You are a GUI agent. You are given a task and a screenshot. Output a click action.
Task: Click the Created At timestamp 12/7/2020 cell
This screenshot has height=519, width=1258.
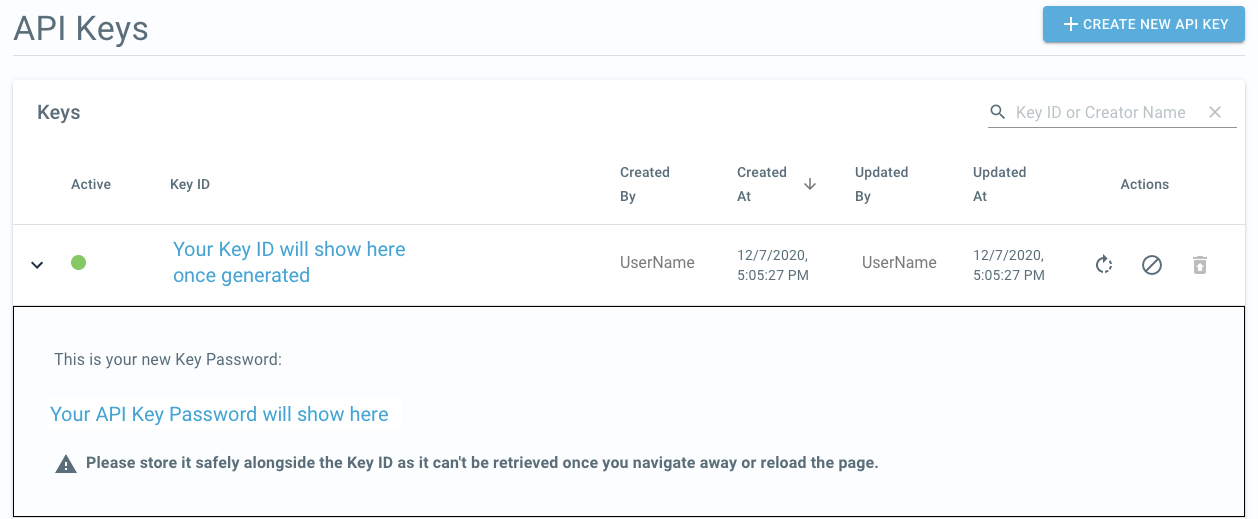point(773,264)
